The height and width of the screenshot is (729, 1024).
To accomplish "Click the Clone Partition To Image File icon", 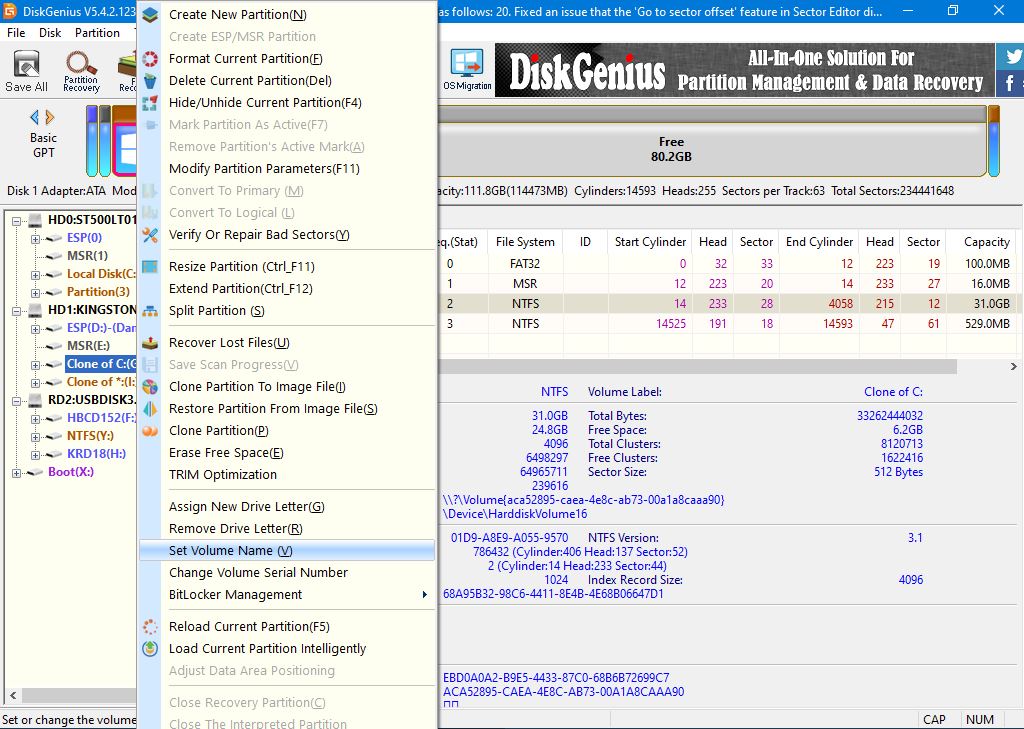I will pos(150,387).
